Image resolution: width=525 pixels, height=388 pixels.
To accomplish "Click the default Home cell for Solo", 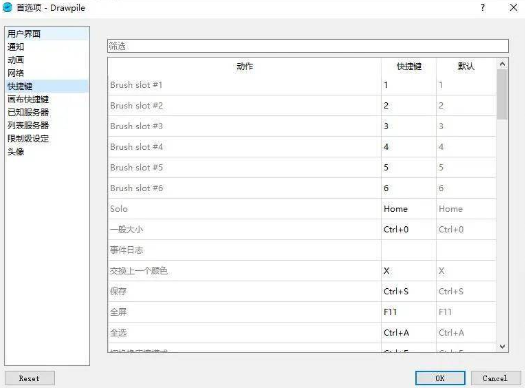I will point(466,209).
